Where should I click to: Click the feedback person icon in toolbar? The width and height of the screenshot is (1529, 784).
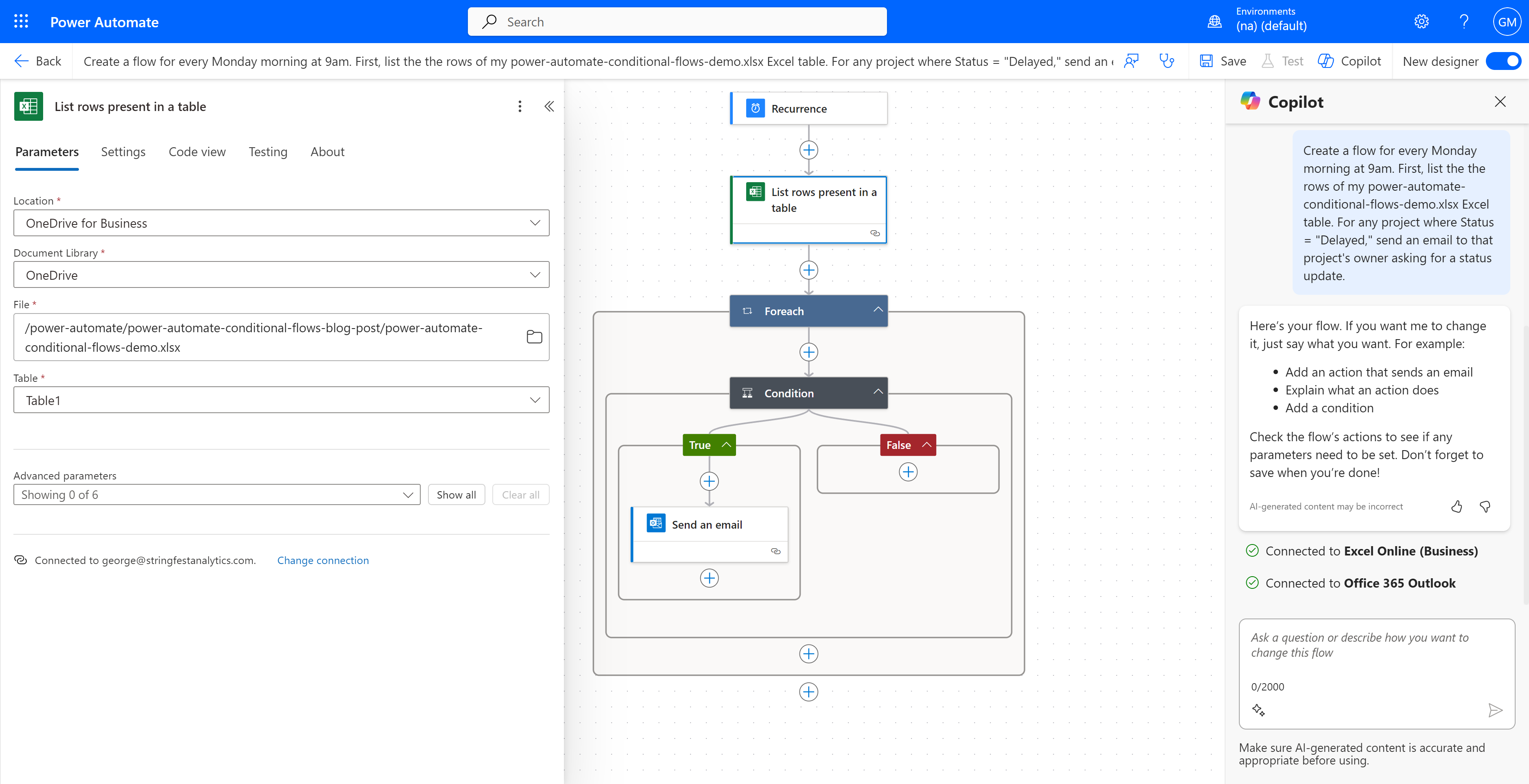coord(1131,61)
